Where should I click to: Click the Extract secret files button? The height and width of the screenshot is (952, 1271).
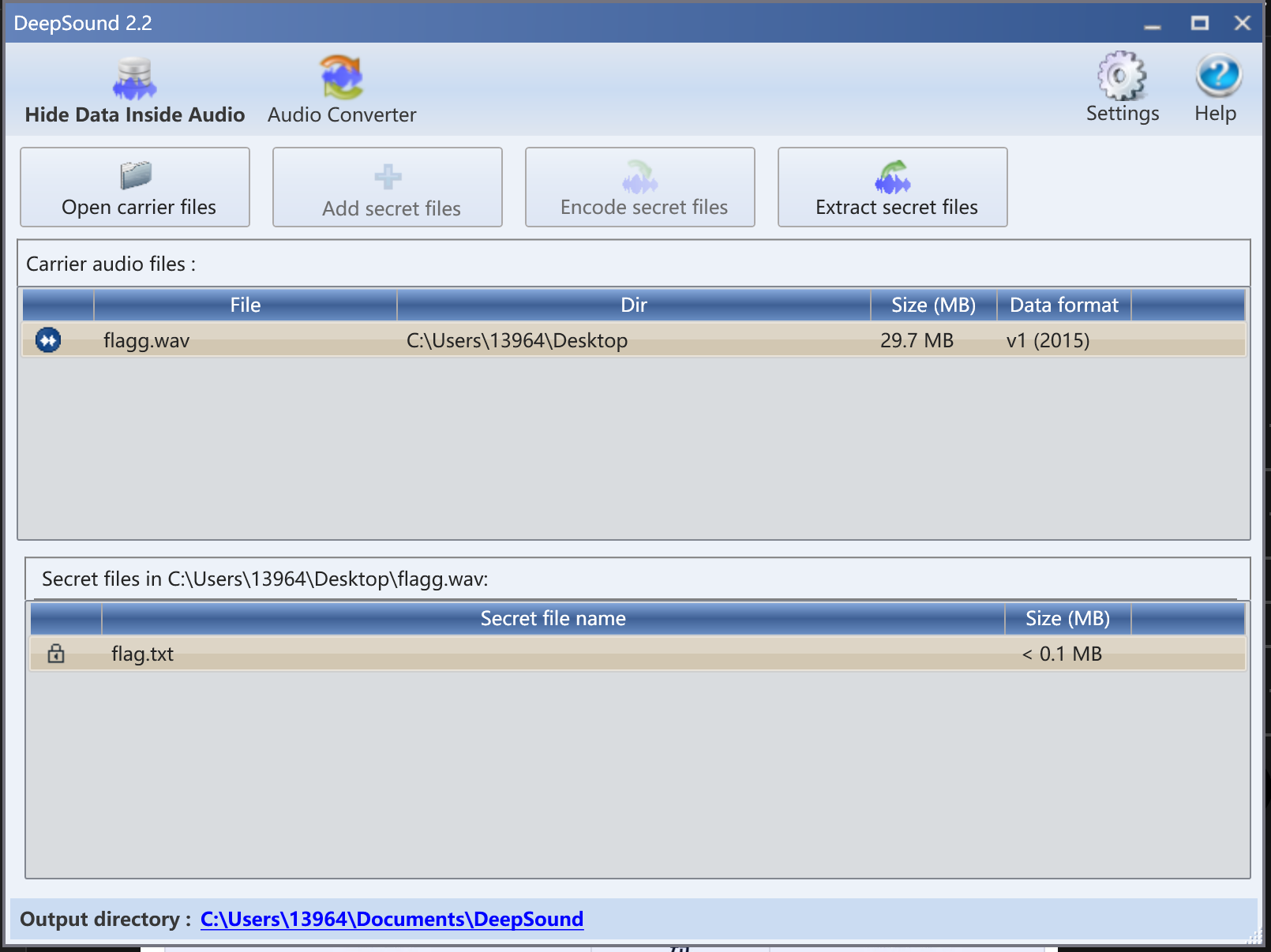893,187
